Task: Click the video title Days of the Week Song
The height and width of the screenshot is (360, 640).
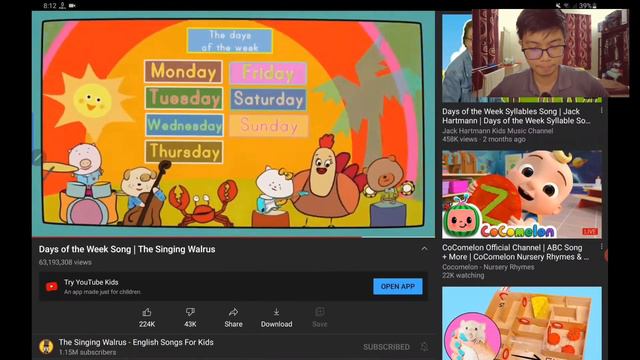Action: coord(127,249)
